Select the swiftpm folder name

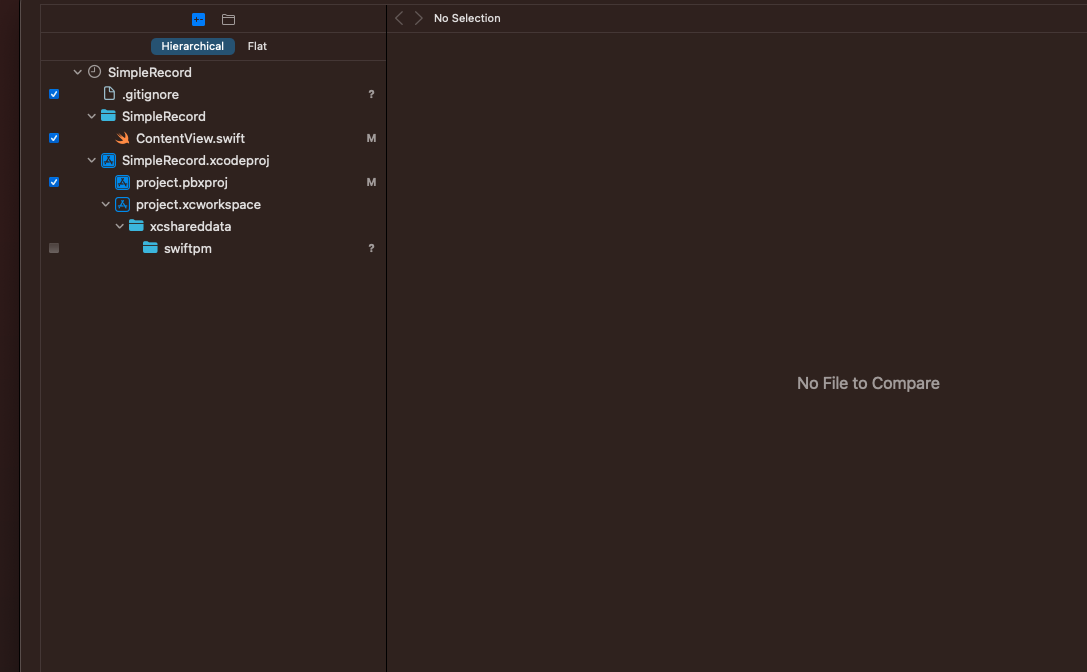188,248
